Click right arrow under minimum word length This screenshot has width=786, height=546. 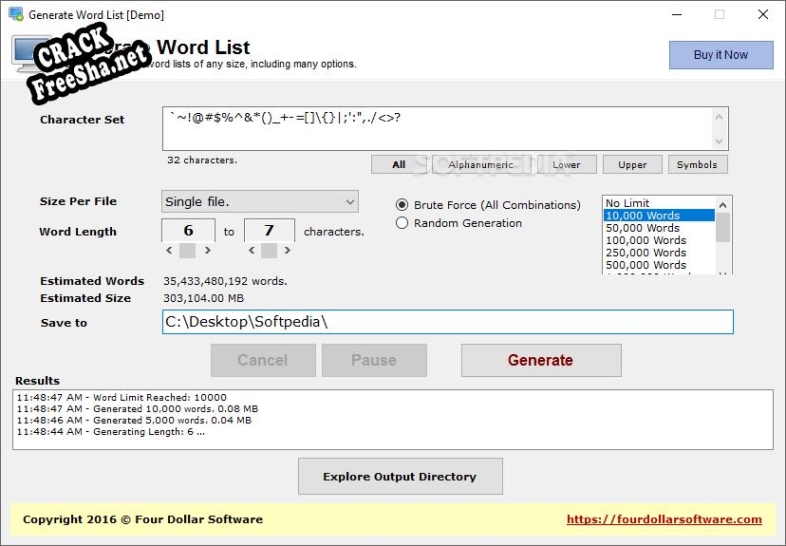pyautogui.click(x=207, y=251)
